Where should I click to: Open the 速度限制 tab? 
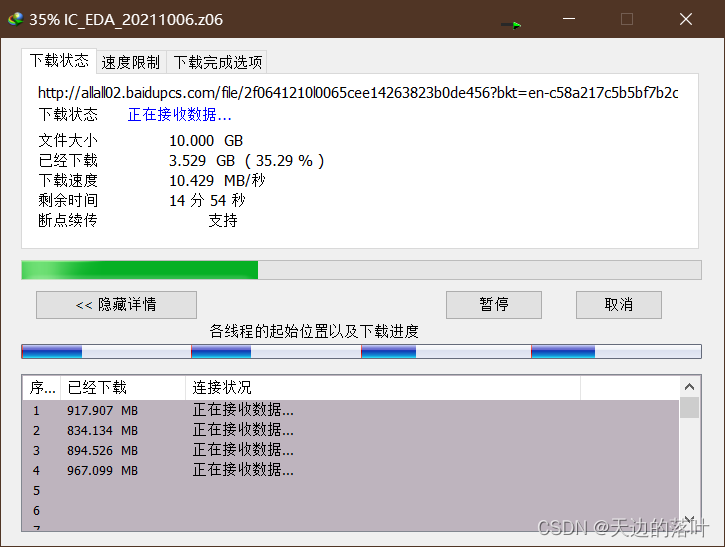[131, 62]
